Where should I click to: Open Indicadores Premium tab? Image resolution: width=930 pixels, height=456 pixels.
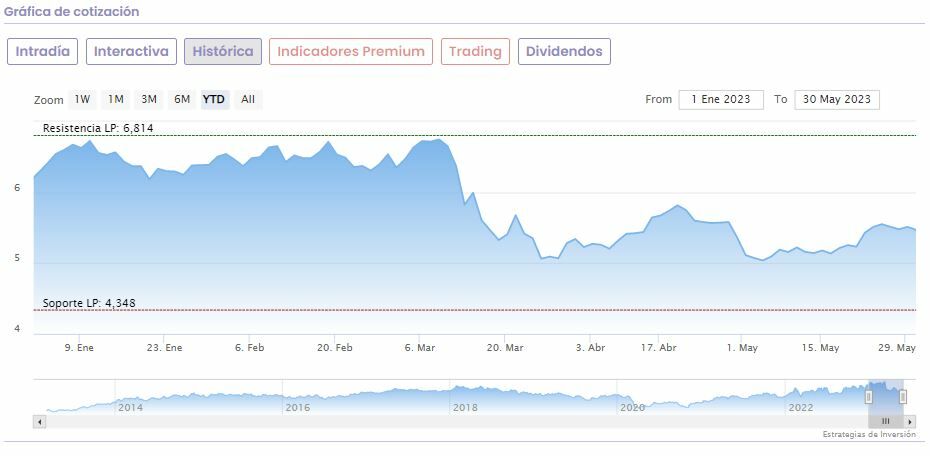(351, 51)
